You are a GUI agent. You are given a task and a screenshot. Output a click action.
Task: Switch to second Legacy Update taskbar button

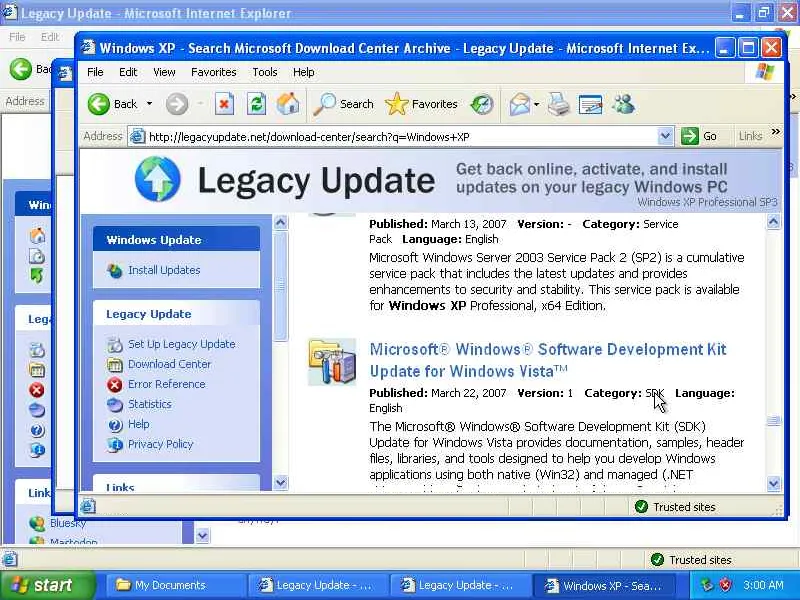(x=460, y=585)
